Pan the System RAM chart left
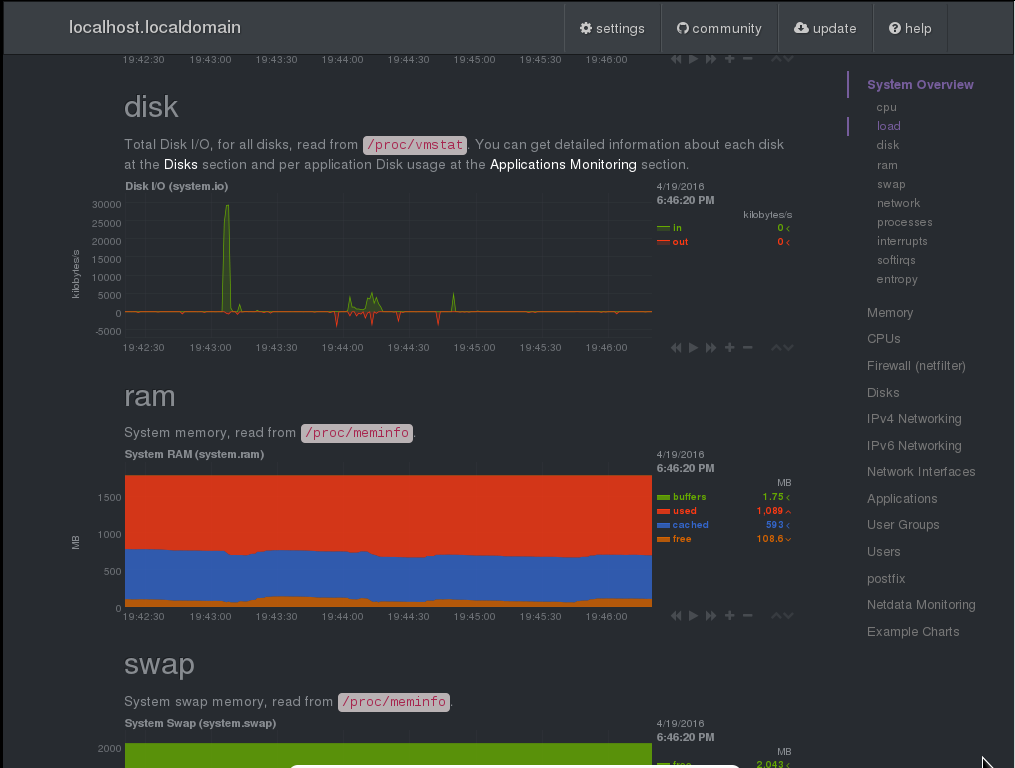This screenshot has height=768, width=1015. tap(676, 616)
